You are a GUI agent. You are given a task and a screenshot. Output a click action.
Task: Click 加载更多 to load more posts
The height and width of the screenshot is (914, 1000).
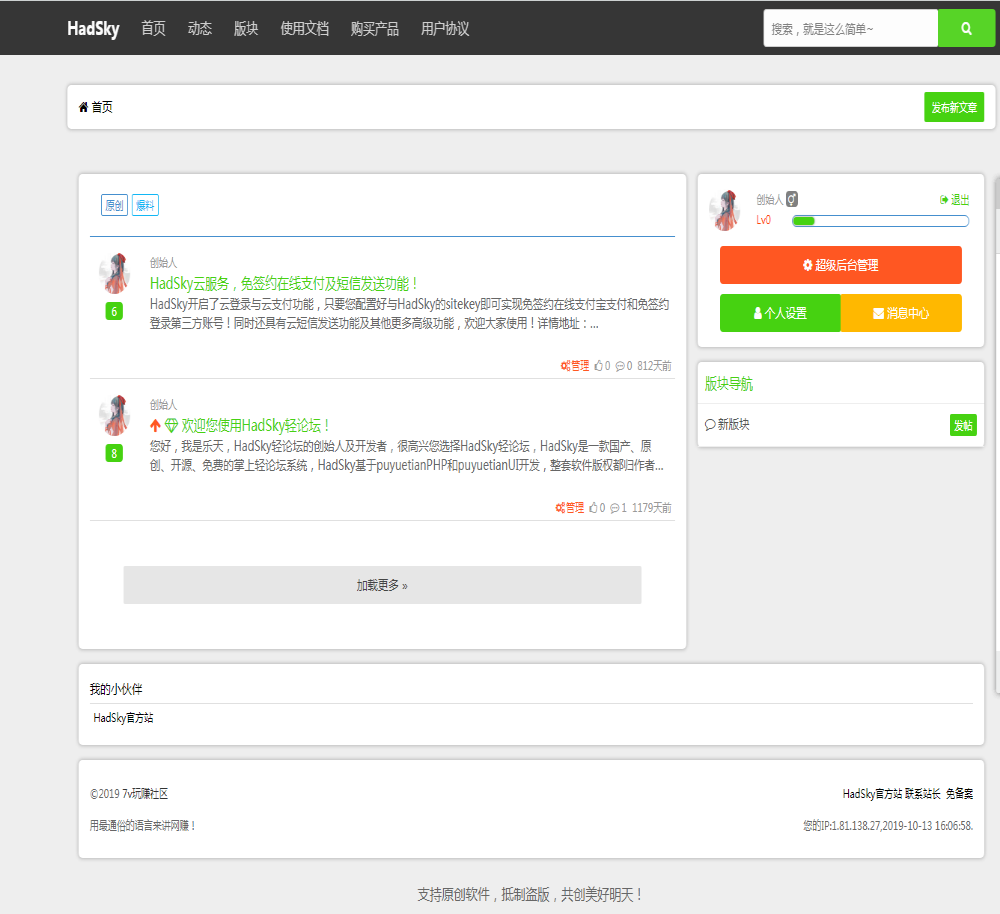[382, 585]
